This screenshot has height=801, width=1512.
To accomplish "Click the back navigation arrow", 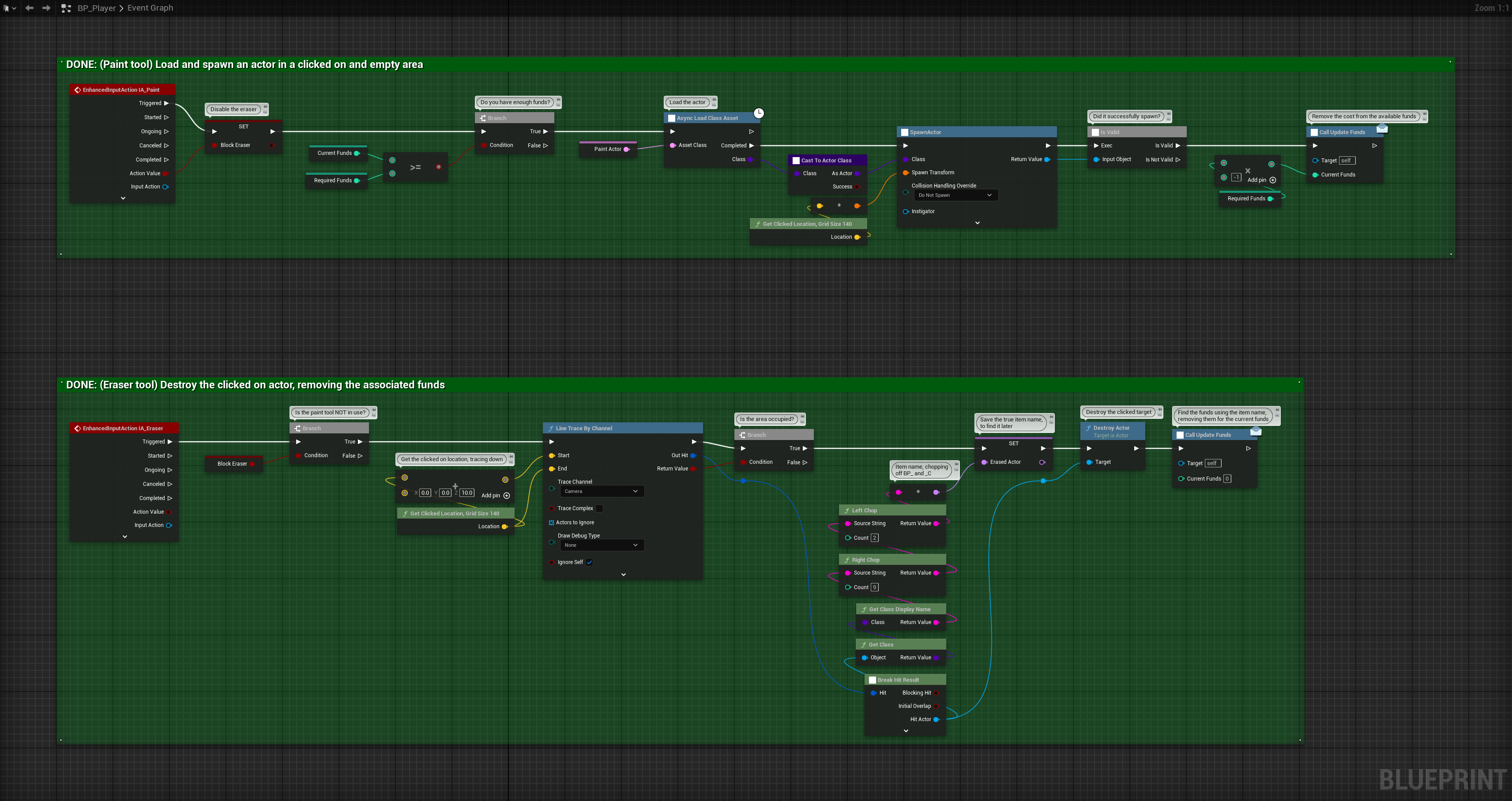I will (29, 8).
